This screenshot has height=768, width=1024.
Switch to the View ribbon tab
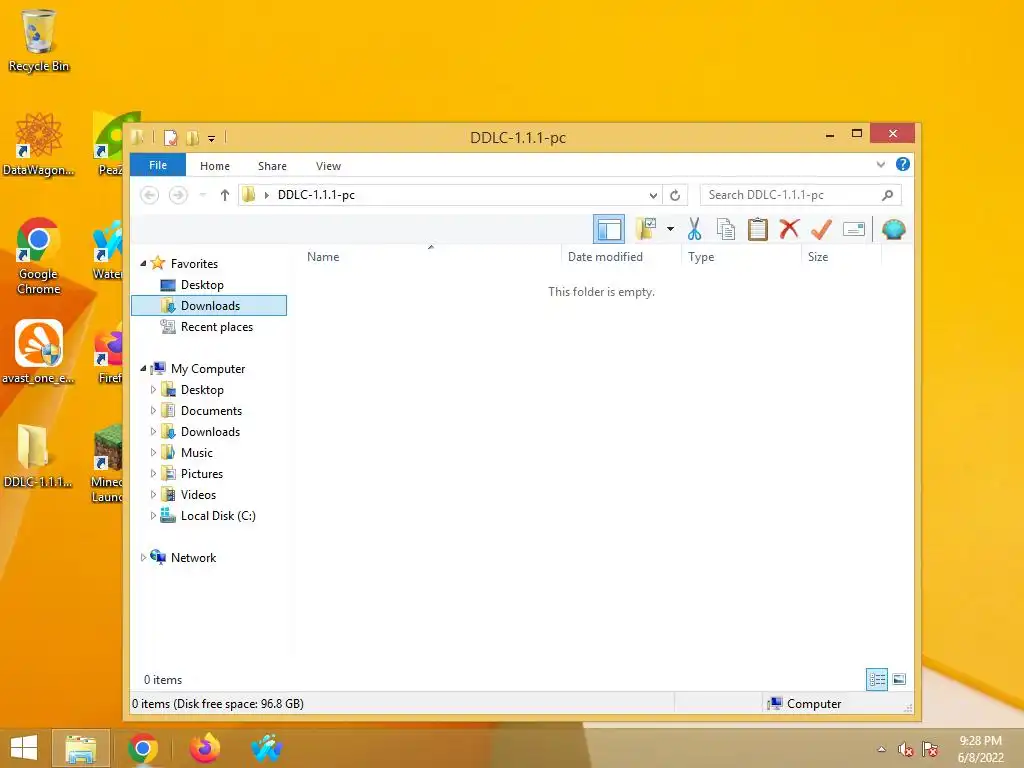click(328, 166)
